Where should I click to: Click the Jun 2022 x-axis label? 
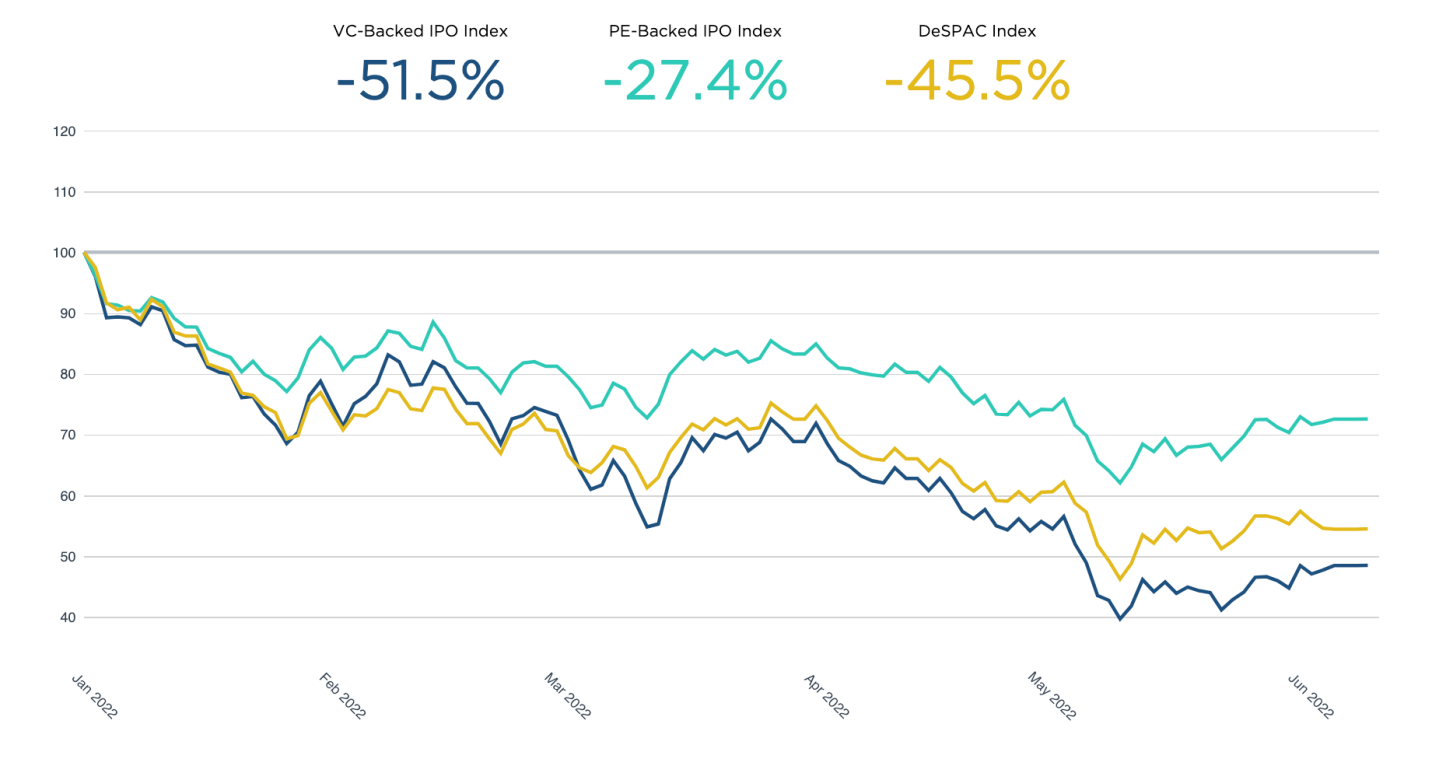[x=1307, y=696]
